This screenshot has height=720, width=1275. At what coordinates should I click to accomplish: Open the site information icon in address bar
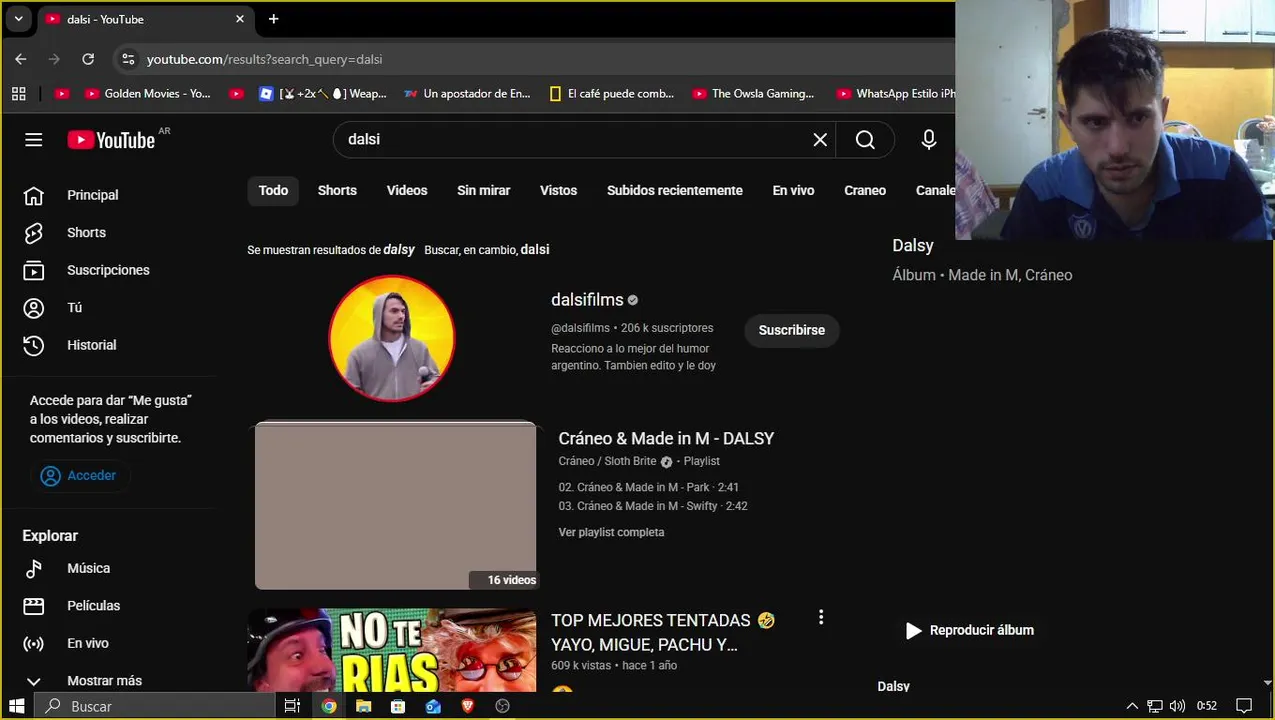[127, 59]
